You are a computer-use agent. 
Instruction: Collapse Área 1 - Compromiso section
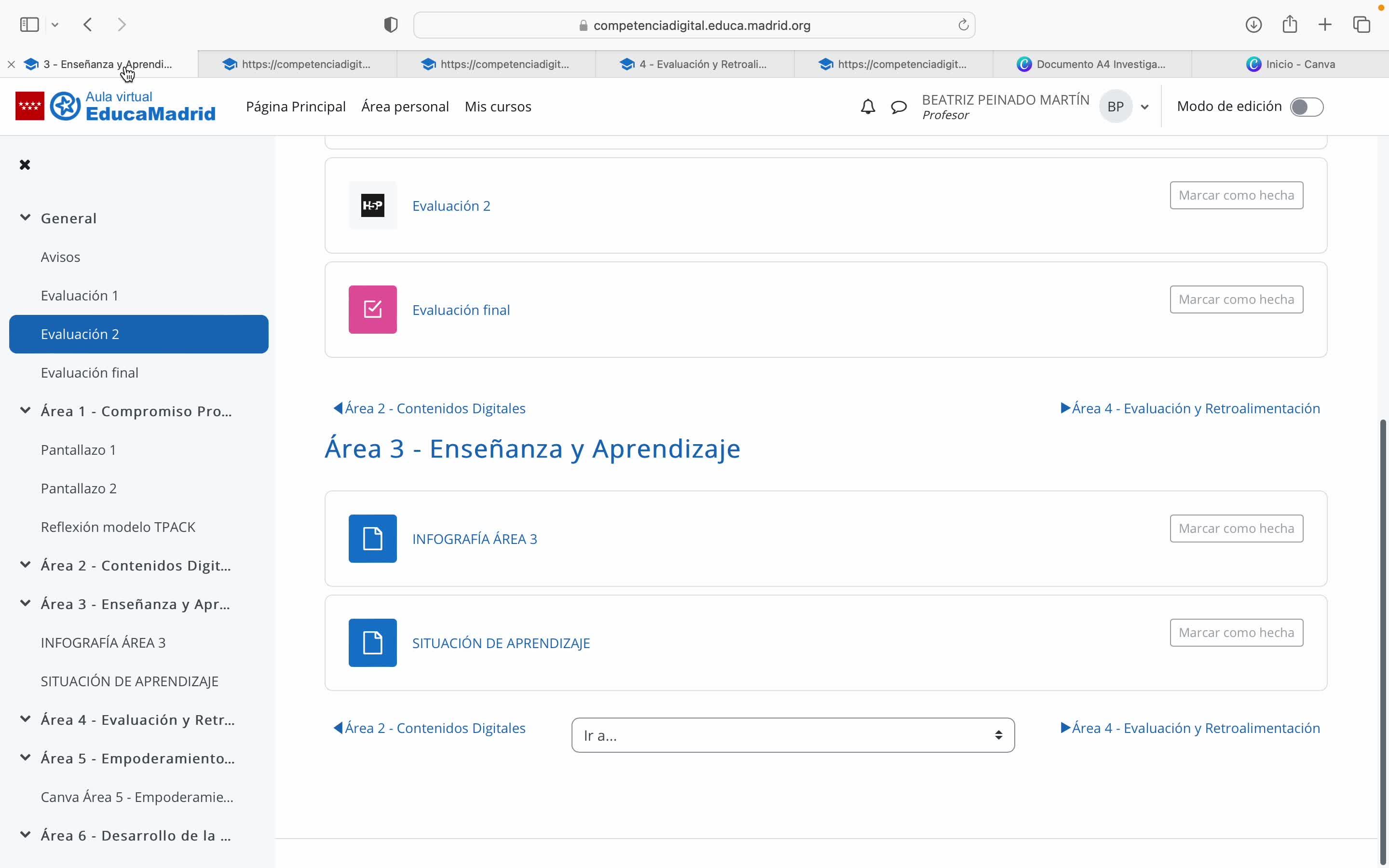[25, 410]
